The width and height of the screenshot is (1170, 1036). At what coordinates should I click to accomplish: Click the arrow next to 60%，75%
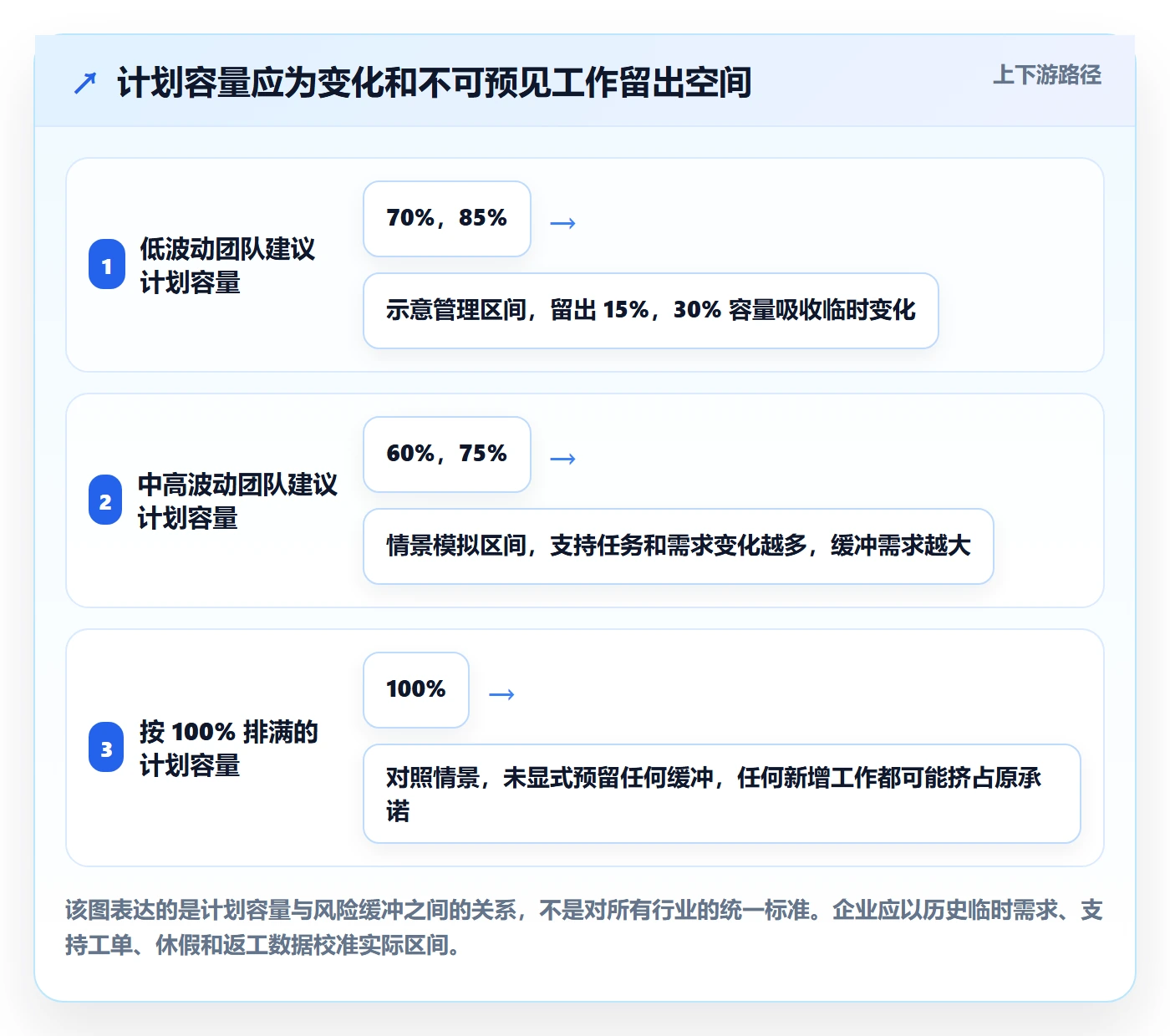(563, 459)
